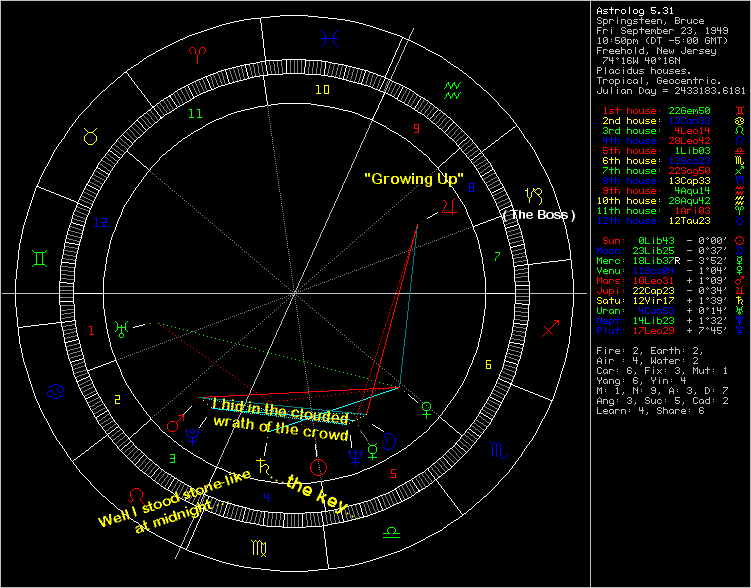This screenshot has width=751, height=588.
Task: Select the blue Pisces glyph on the wheel
Action: (330, 38)
